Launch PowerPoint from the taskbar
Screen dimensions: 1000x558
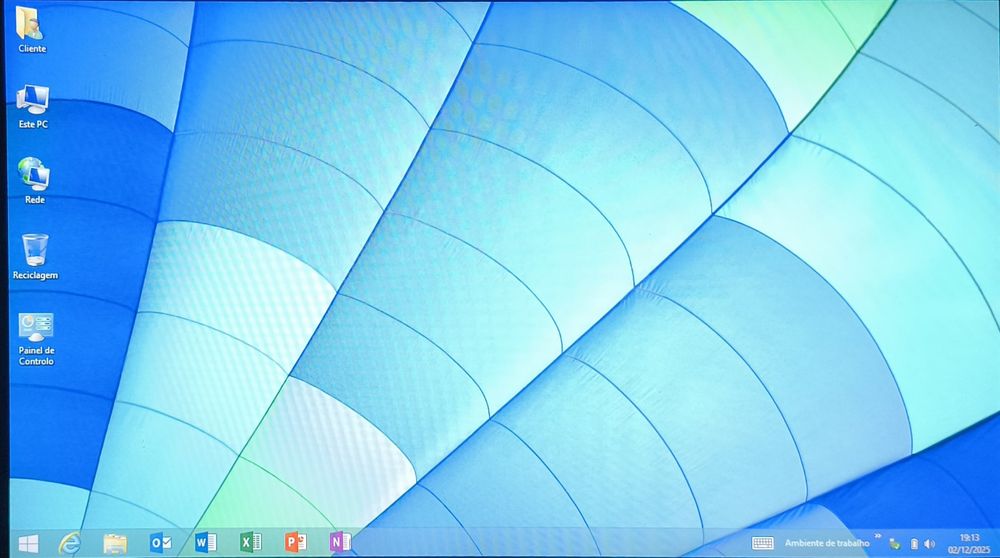(295, 542)
